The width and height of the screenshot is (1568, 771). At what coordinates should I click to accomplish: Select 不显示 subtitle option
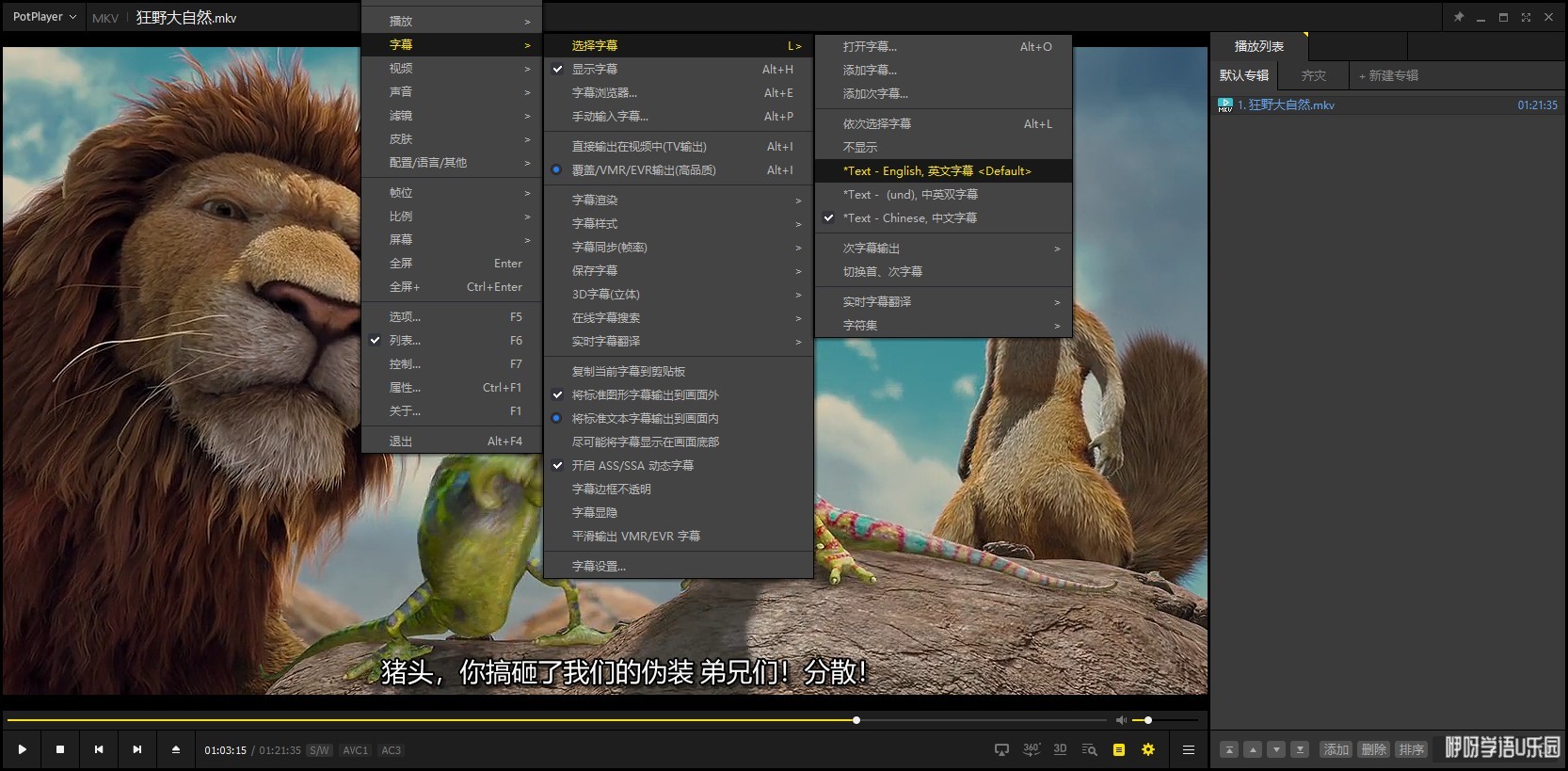tap(943, 147)
